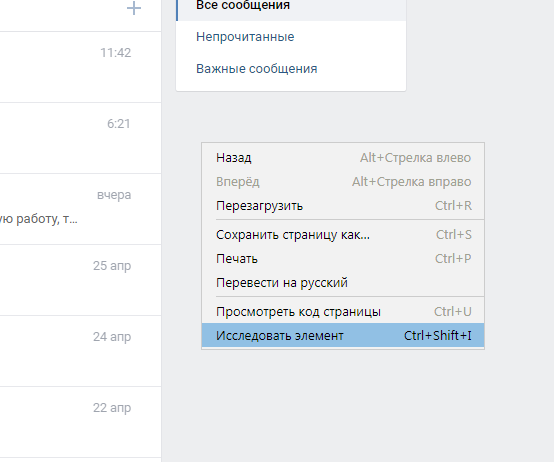Choose "Вперёд" in the context menu

343,182
